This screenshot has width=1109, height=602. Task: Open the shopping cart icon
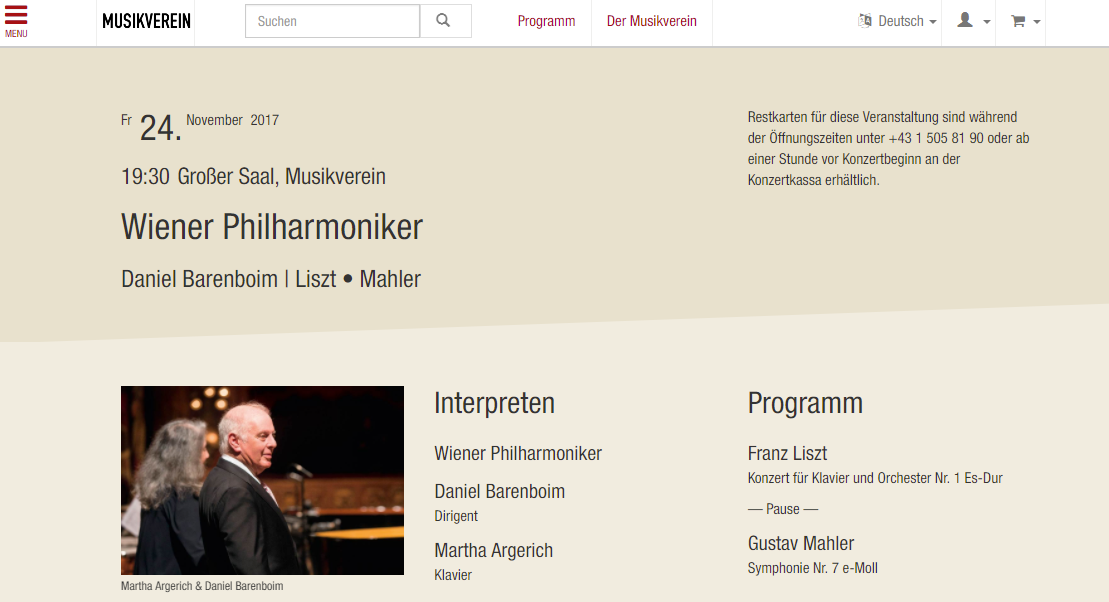click(1018, 21)
